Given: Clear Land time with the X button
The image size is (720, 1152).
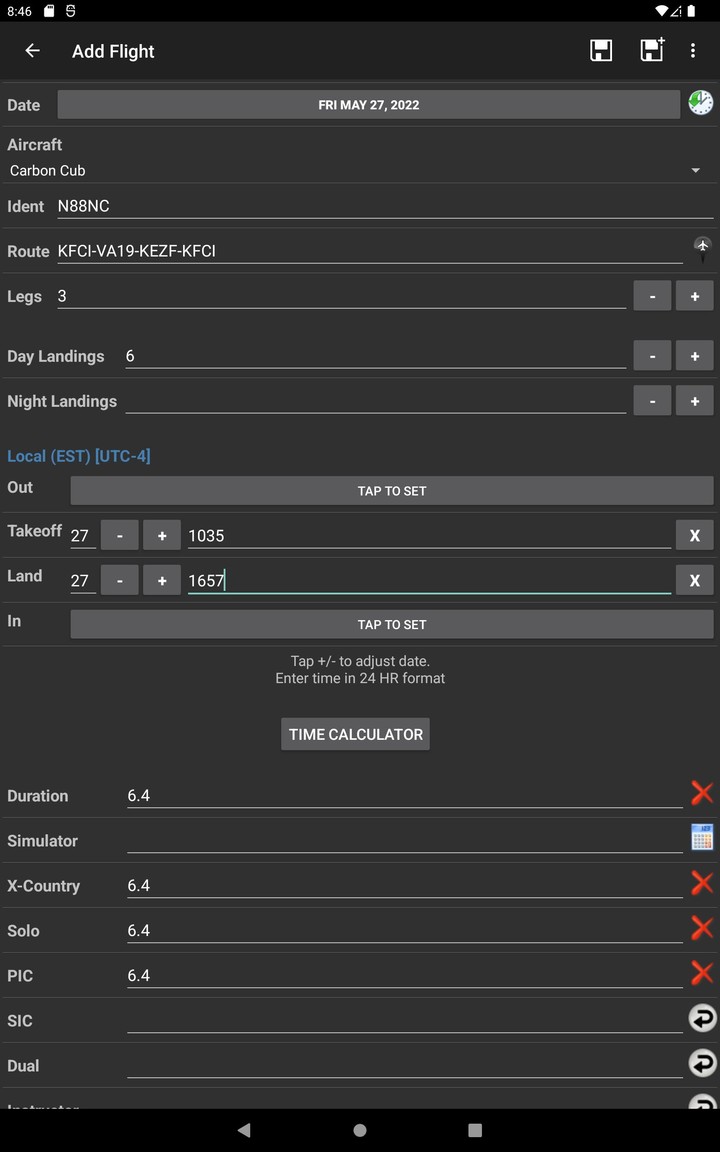Looking at the screenshot, I should point(694,580).
